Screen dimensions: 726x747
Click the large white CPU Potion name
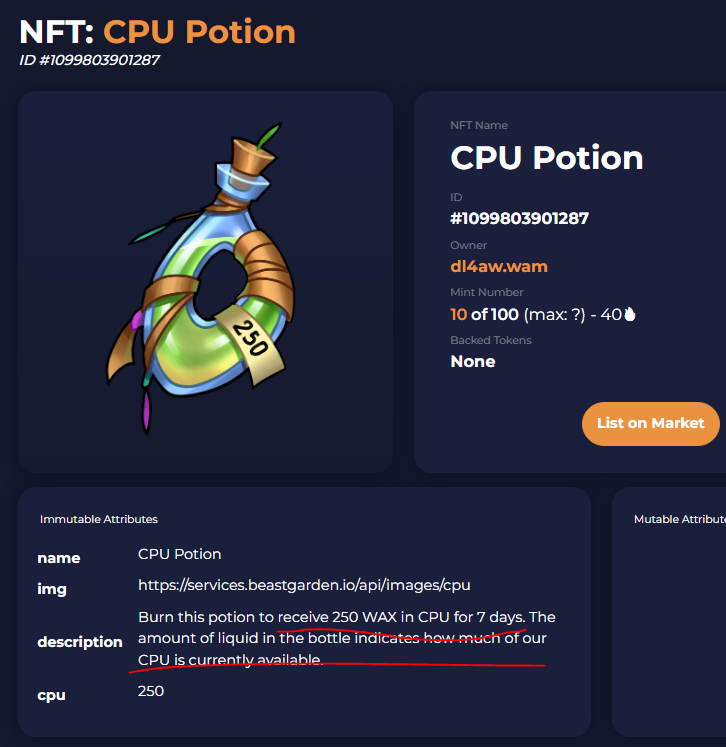(x=546, y=158)
